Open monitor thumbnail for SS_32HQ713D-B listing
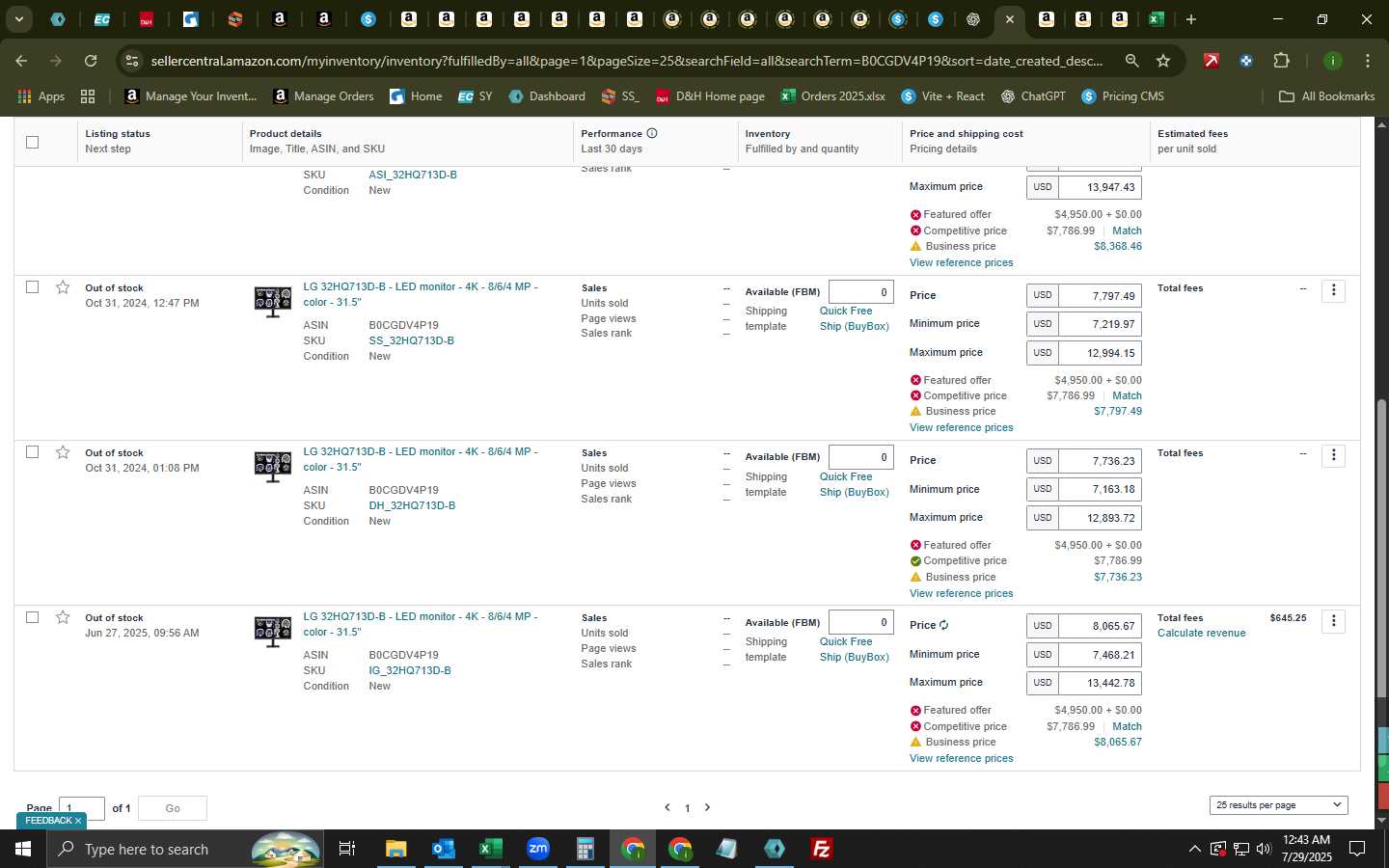 (x=273, y=302)
